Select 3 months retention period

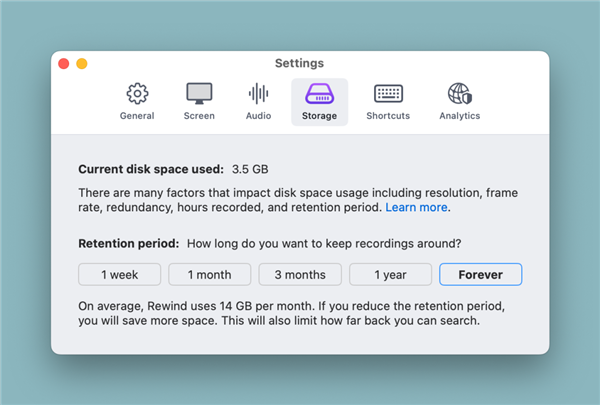click(x=300, y=274)
